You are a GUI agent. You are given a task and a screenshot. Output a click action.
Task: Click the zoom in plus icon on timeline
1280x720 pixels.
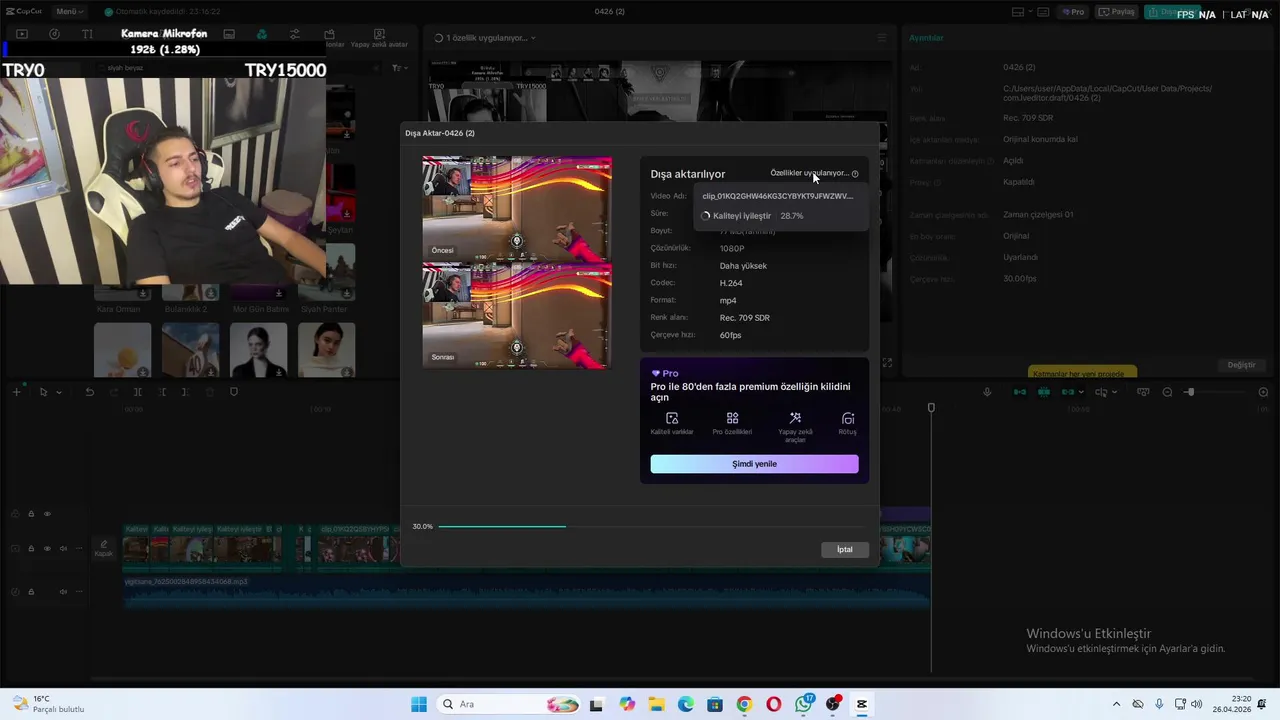[x=1263, y=392]
